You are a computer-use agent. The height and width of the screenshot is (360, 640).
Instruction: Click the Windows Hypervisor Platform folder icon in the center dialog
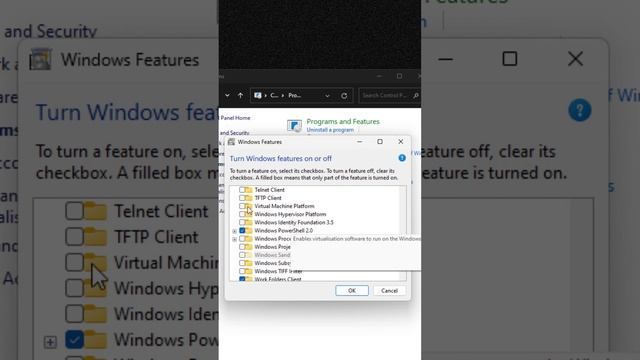249,214
